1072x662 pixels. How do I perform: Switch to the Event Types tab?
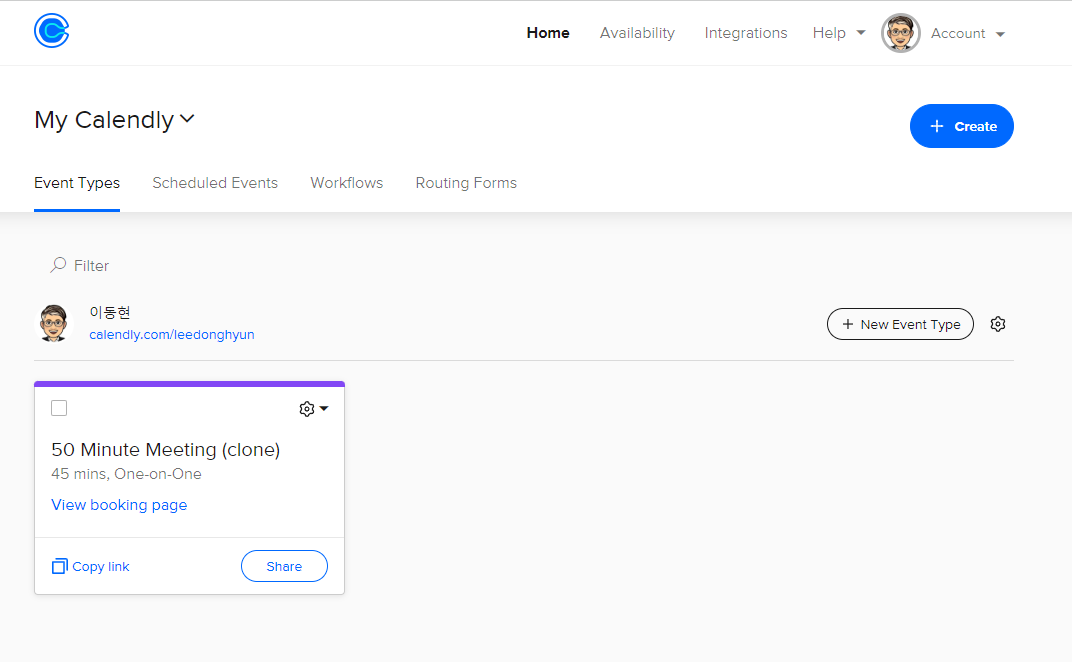[x=77, y=183]
